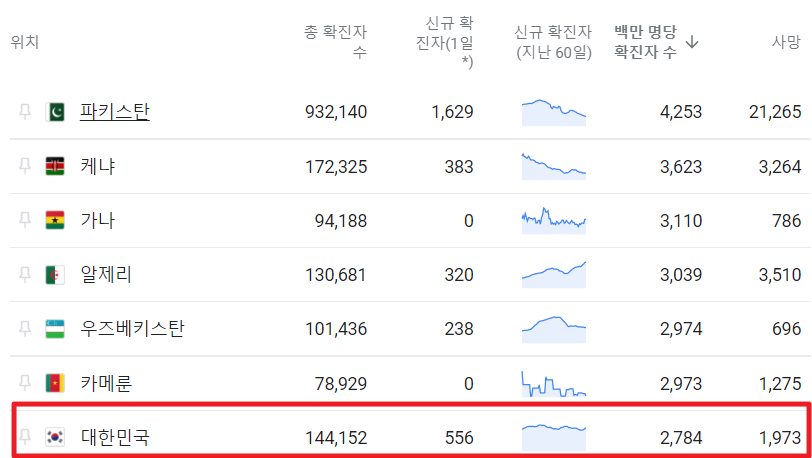Click per-million value 3,623
Image resolution: width=812 pixels, height=458 pixels.
(x=681, y=167)
